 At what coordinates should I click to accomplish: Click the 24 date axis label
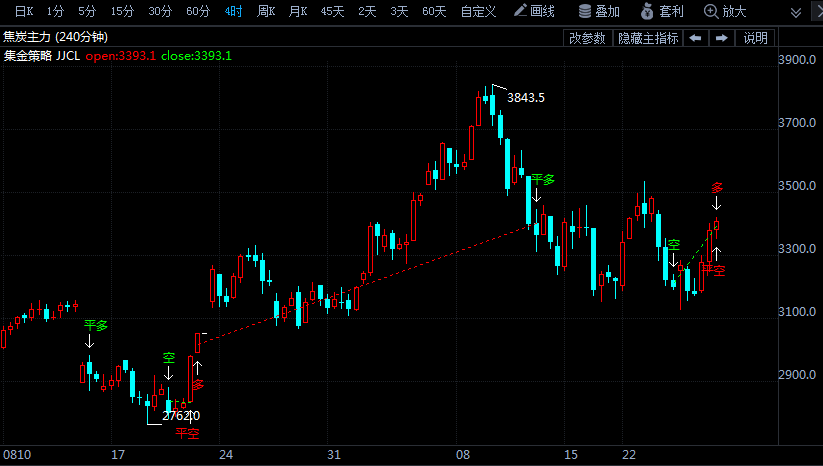point(226,455)
